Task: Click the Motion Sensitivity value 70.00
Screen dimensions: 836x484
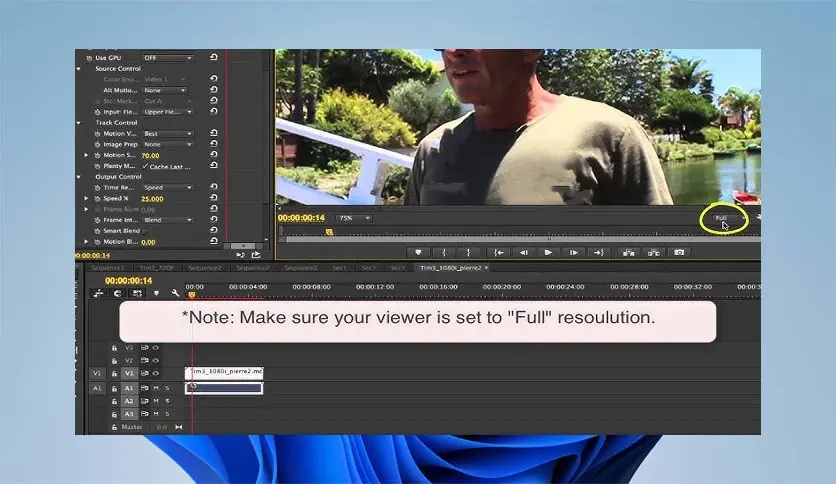Action: pyautogui.click(x=150, y=156)
